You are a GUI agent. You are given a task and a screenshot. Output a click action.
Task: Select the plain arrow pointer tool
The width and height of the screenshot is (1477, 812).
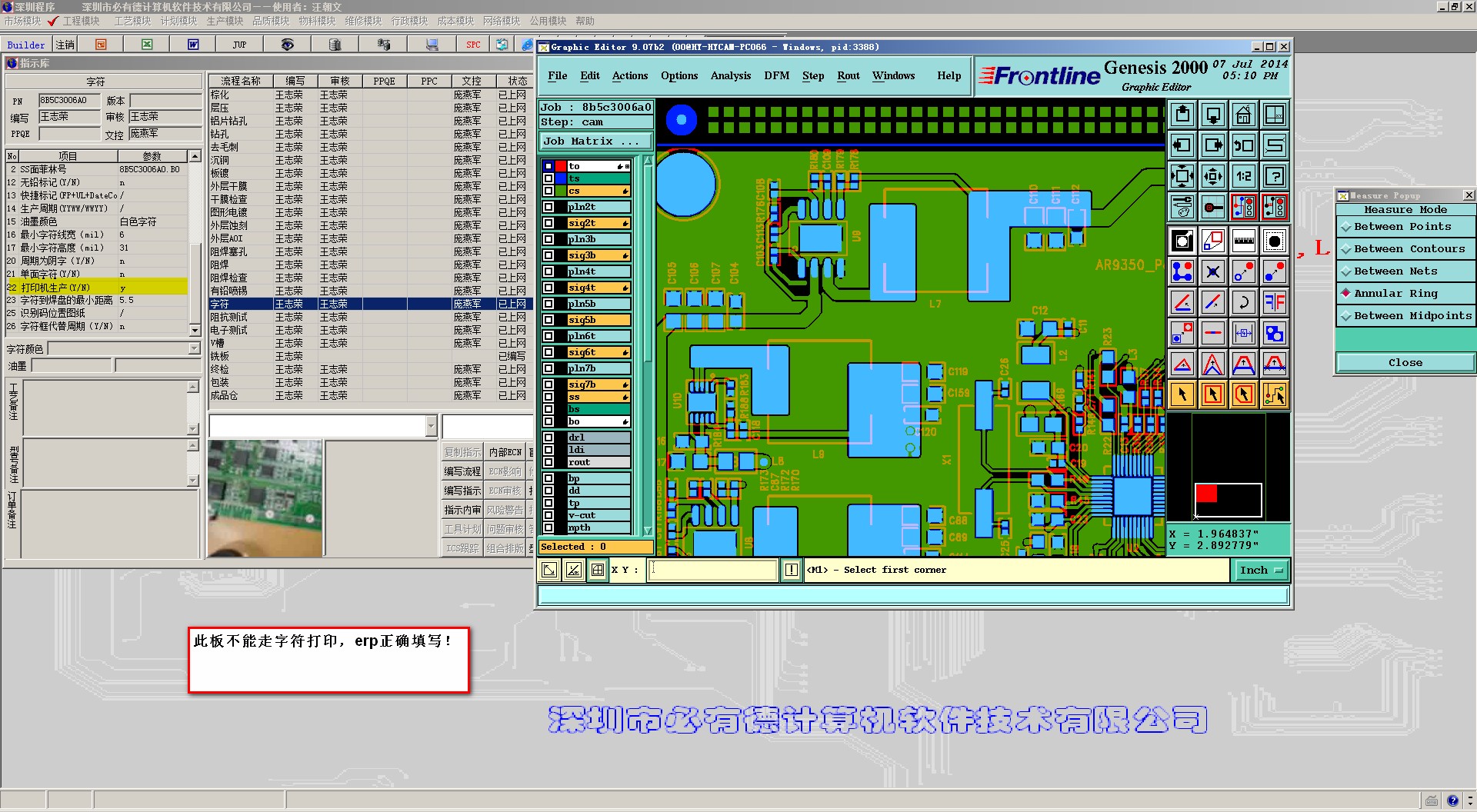click(x=1182, y=394)
